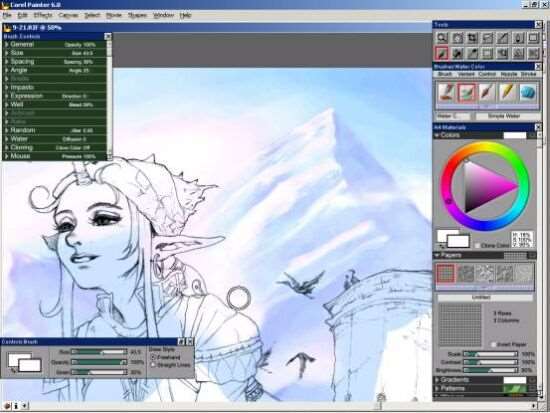Select the Pen tool with diagonal nib

[x=503, y=38]
